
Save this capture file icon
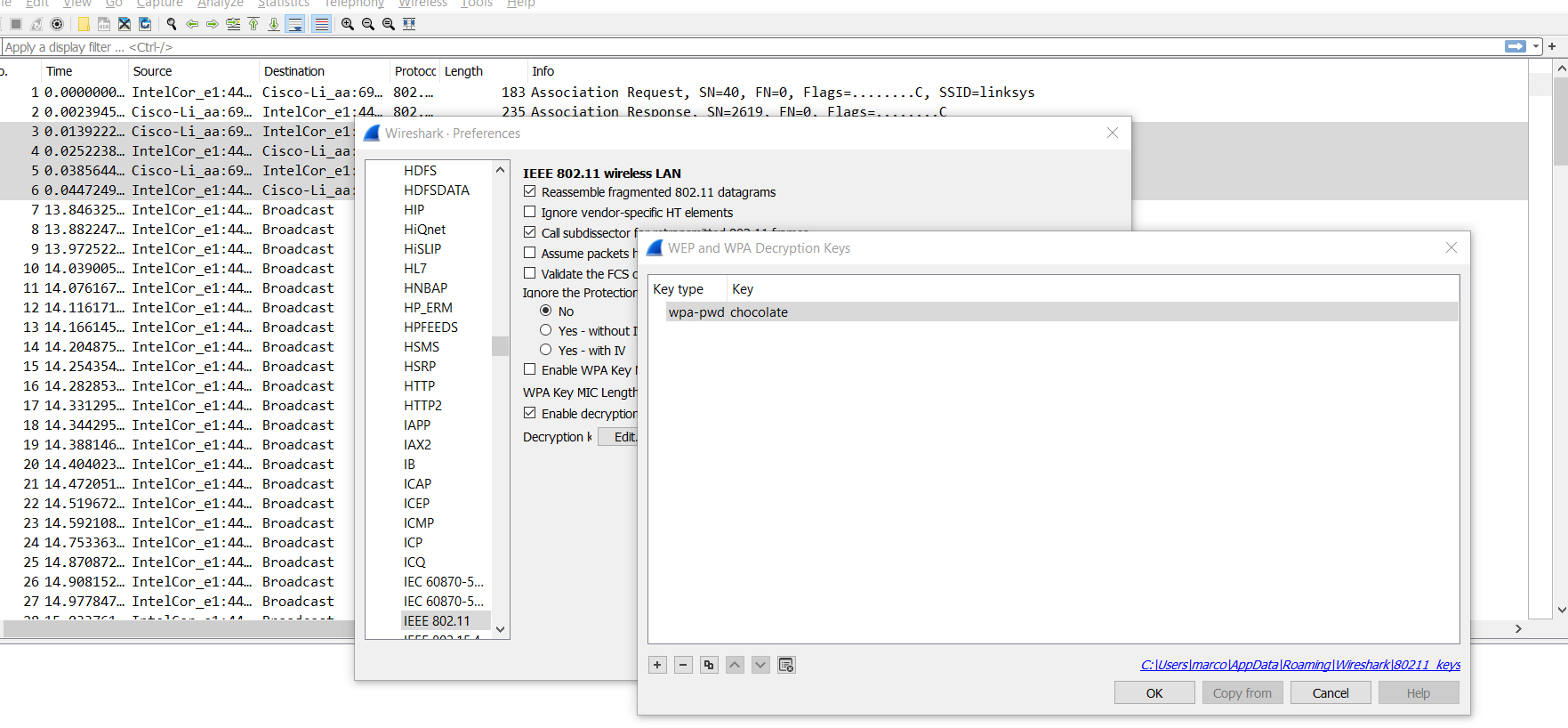104,24
